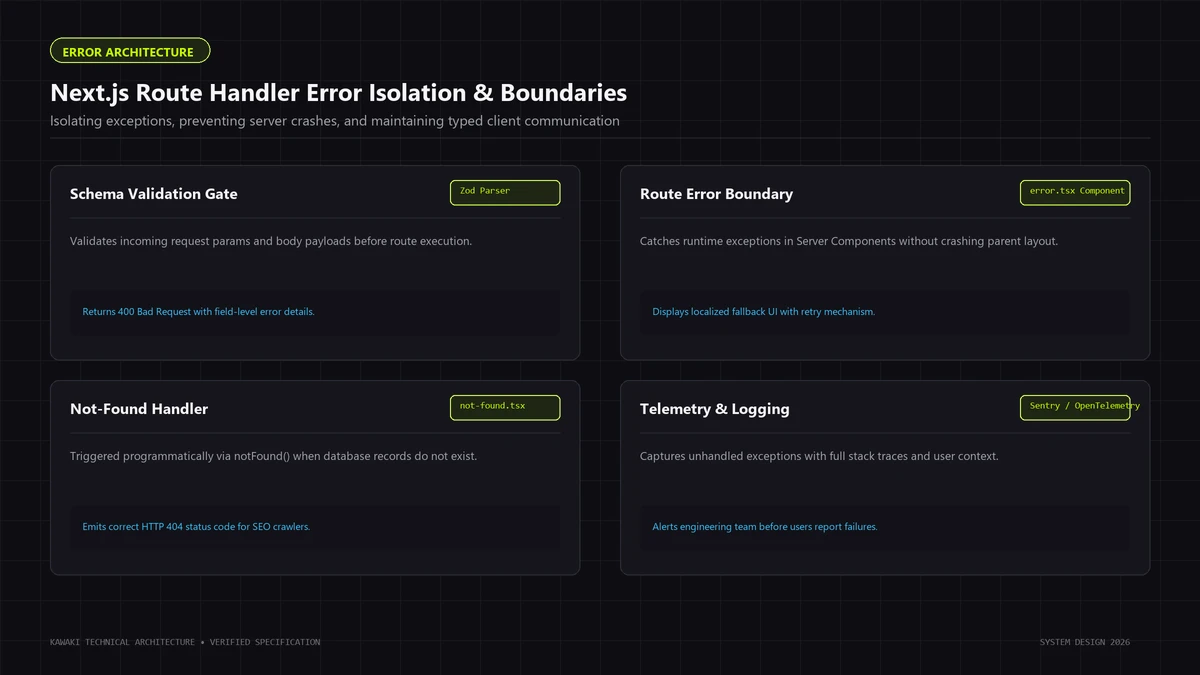Viewport: 1200px width, 675px height.
Task: Click the Zod Parser tag
Action: pyautogui.click(x=505, y=192)
